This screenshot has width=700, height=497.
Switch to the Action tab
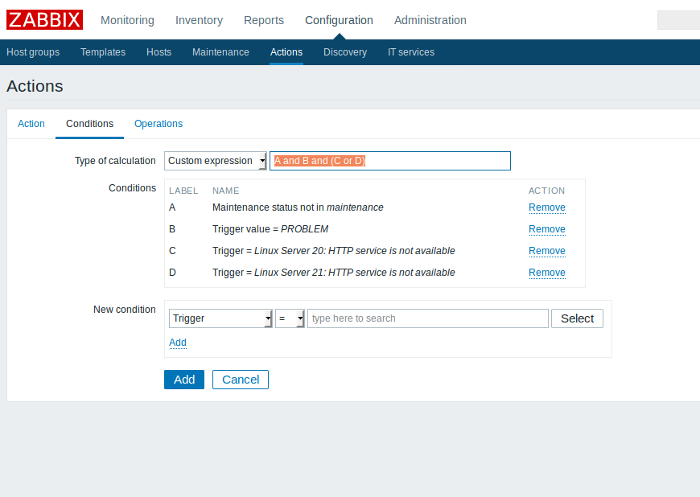[31, 124]
